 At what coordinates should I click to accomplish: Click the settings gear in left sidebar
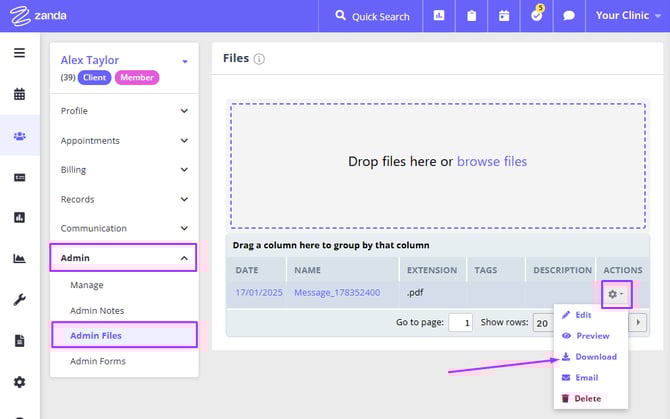(x=19, y=381)
